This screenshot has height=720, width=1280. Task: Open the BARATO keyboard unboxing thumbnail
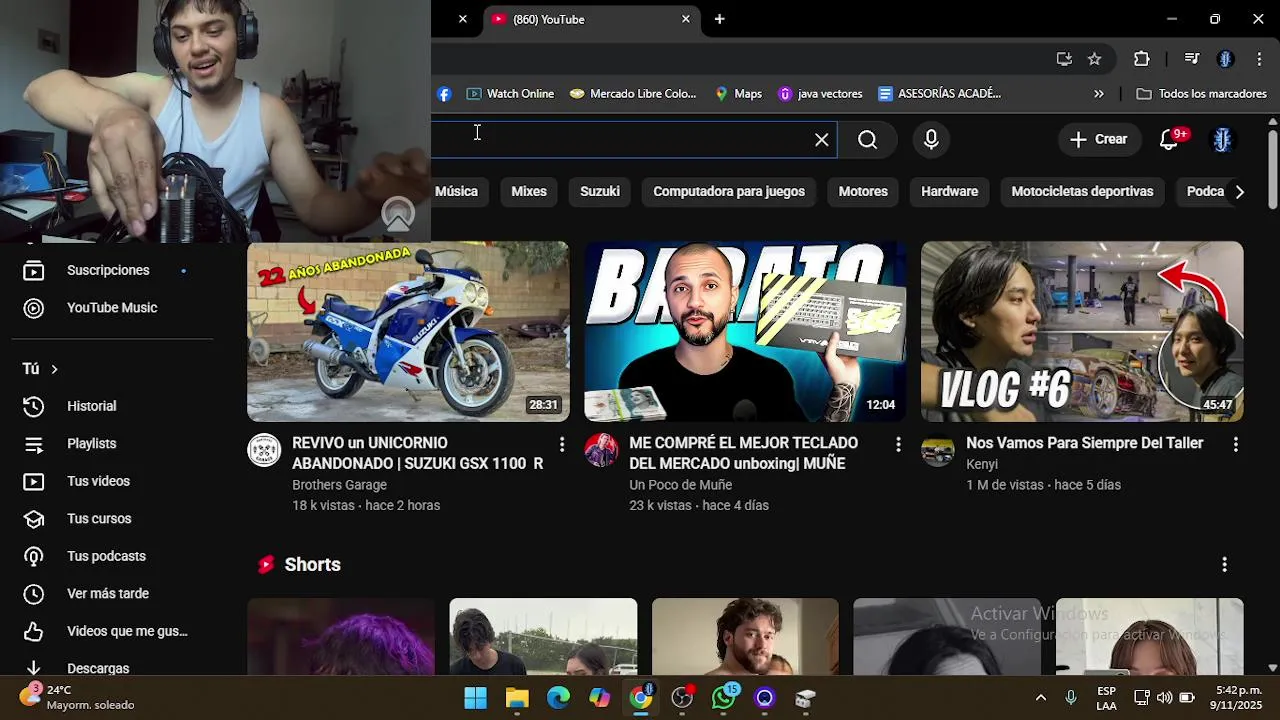pyautogui.click(x=745, y=331)
